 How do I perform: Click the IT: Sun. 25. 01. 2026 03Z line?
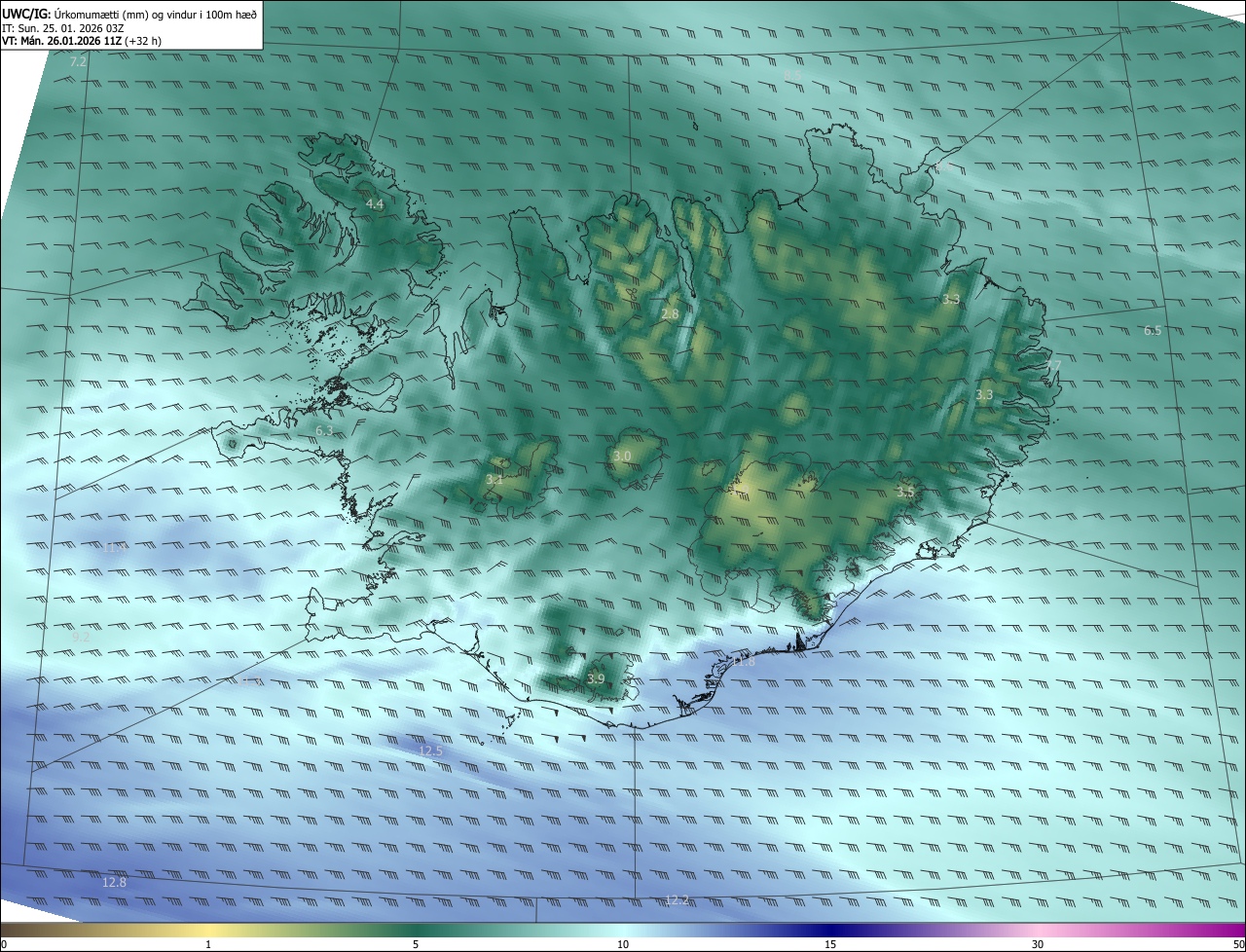(x=62, y=28)
